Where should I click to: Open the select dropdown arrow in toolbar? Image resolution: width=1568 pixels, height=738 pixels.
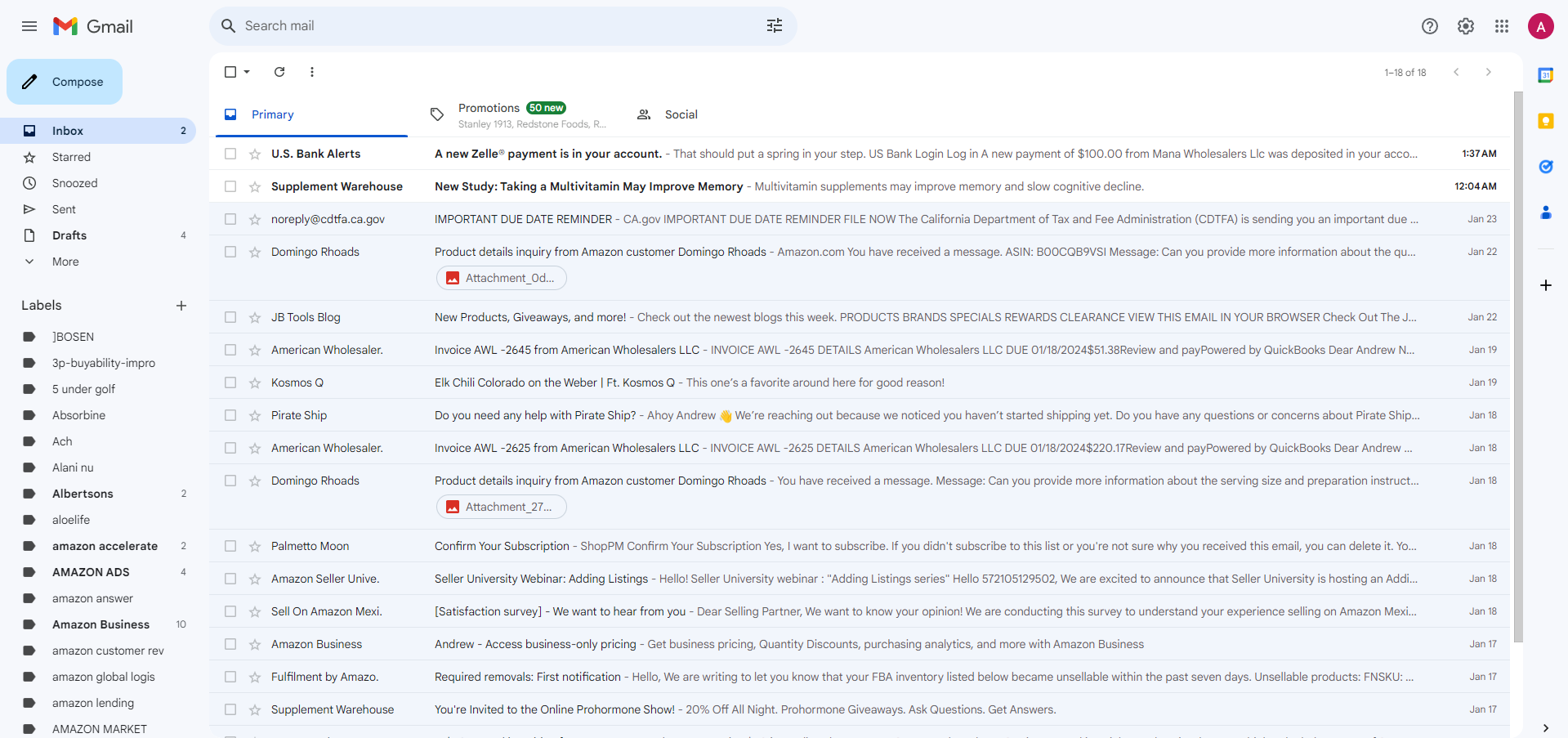point(247,72)
